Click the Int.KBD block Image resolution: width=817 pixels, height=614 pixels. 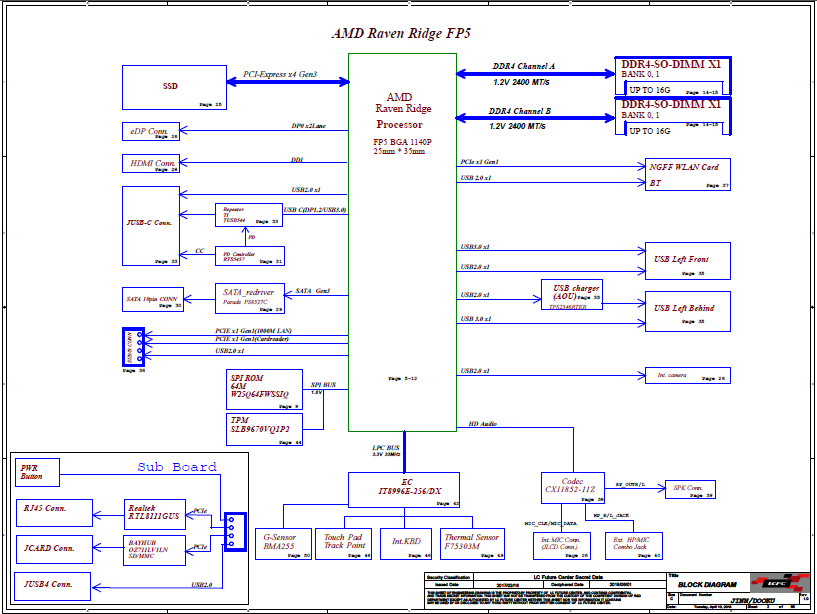(x=406, y=544)
